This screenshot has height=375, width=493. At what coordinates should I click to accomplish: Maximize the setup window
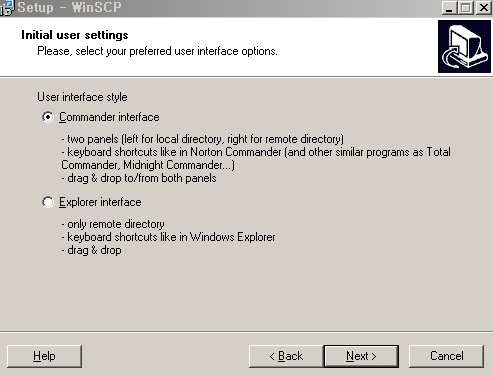coord(466,7)
